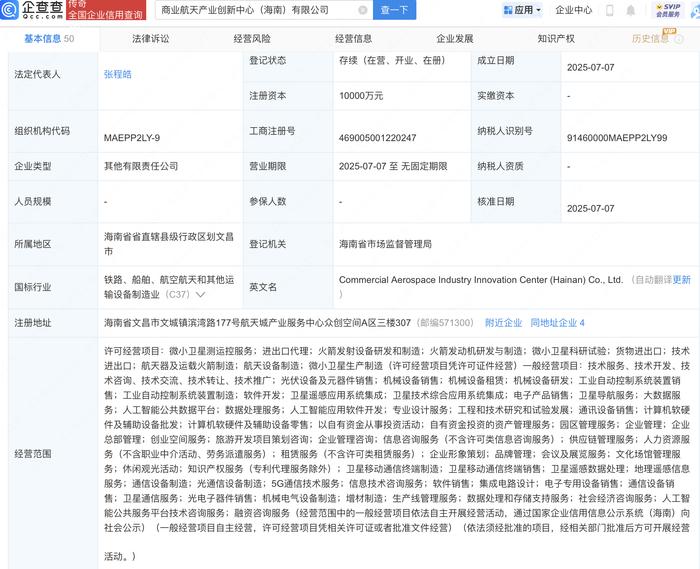Screen dimensions: 700x569
Task: Open SVIP member service badge
Action: [x=668, y=10]
